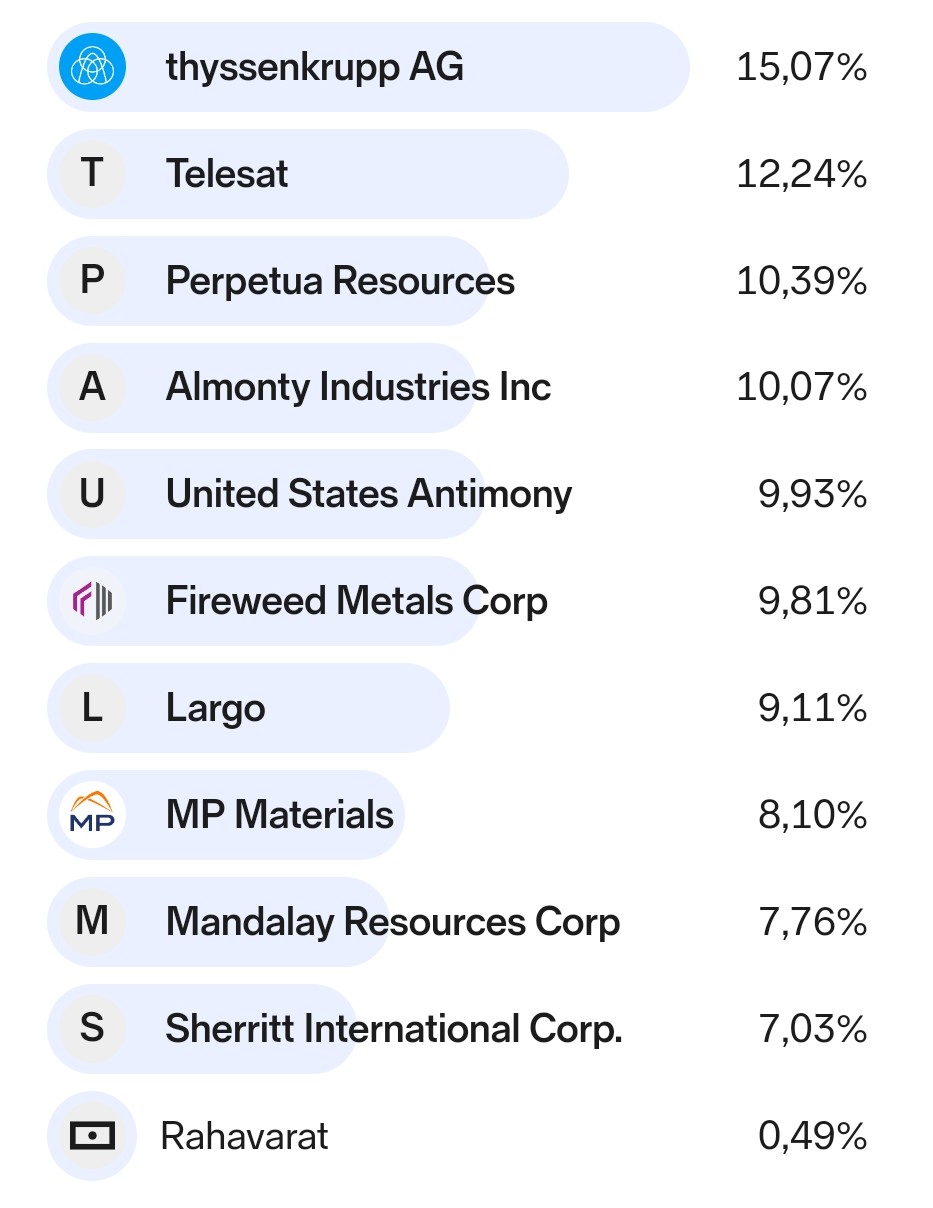Click the Perpetua Resources 'P' avatar
Screen dimensions: 933x1208
[x=92, y=281]
